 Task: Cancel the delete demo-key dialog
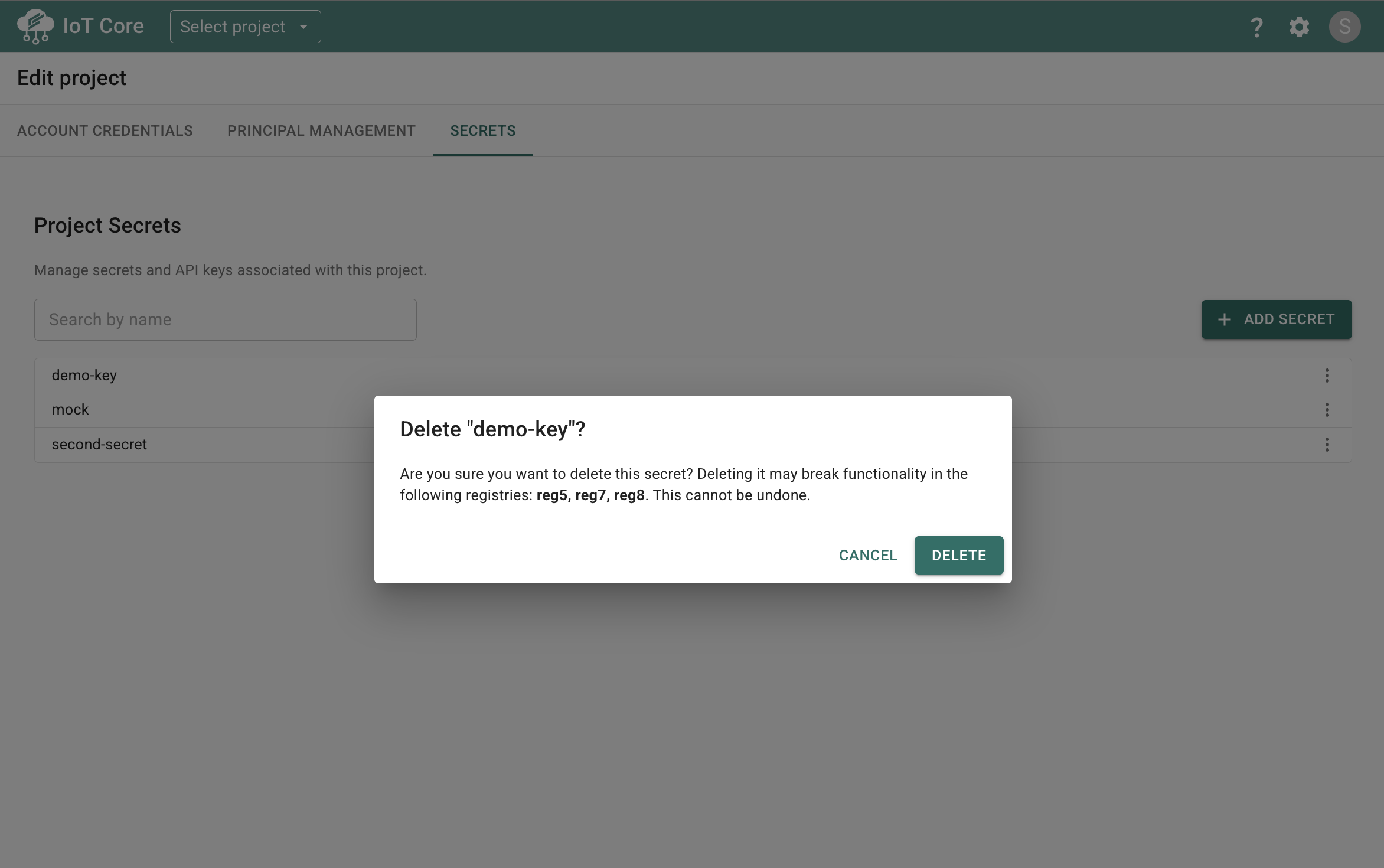[868, 555]
